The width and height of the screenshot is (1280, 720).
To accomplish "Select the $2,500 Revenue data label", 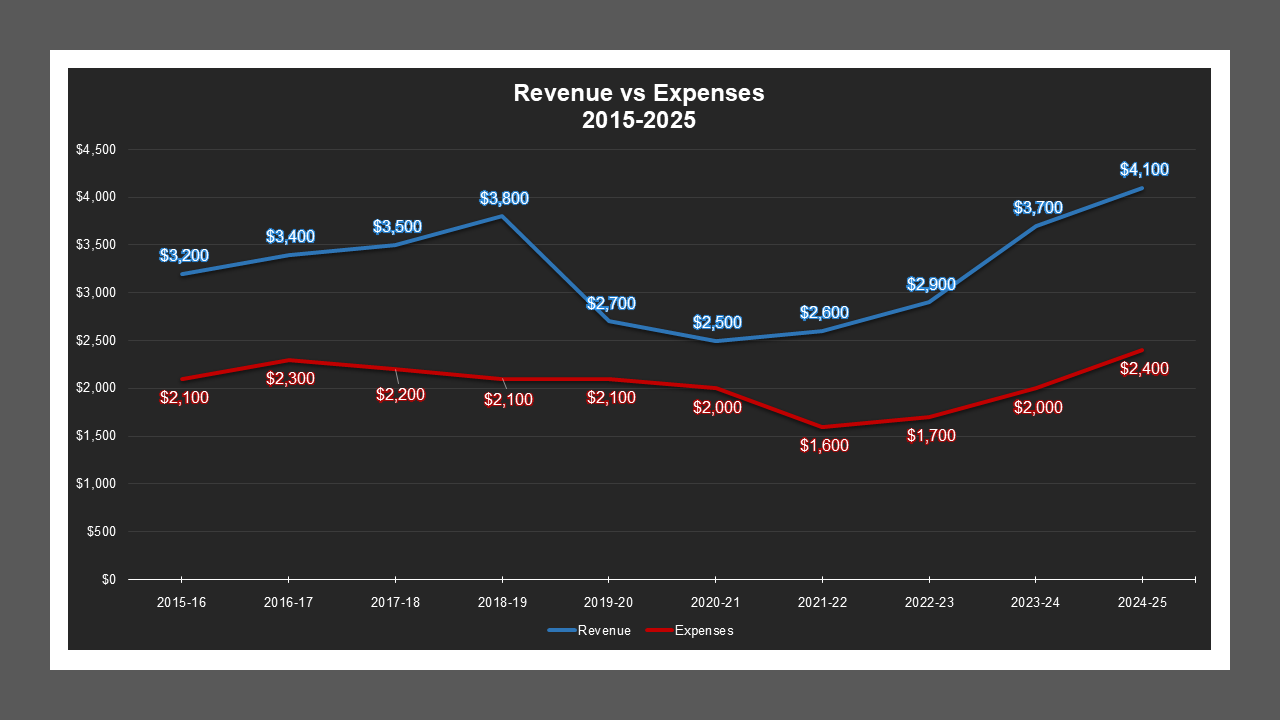I will [x=715, y=322].
